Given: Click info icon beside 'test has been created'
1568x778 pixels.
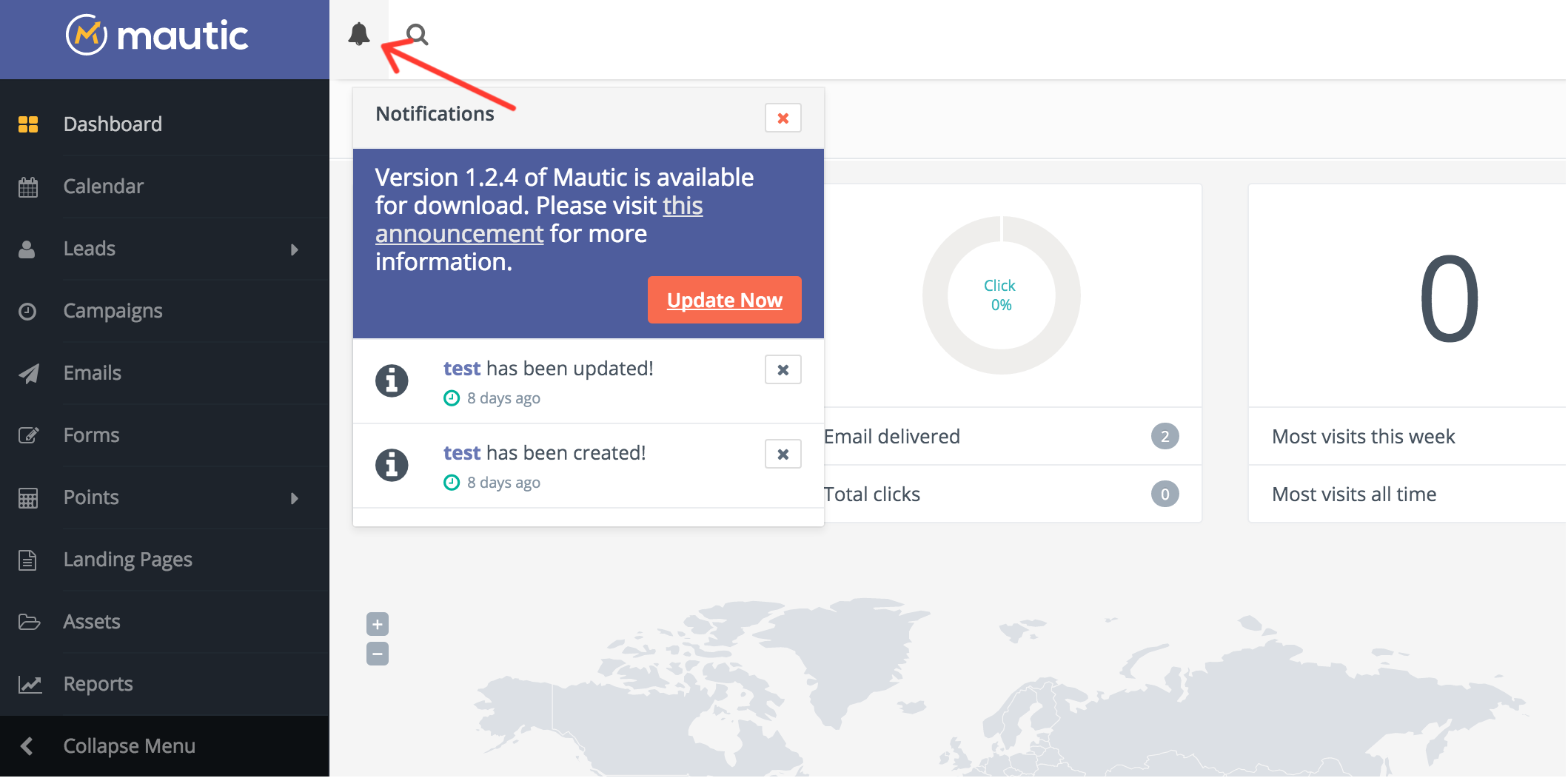Looking at the screenshot, I should pyautogui.click(x=392, y=466).
